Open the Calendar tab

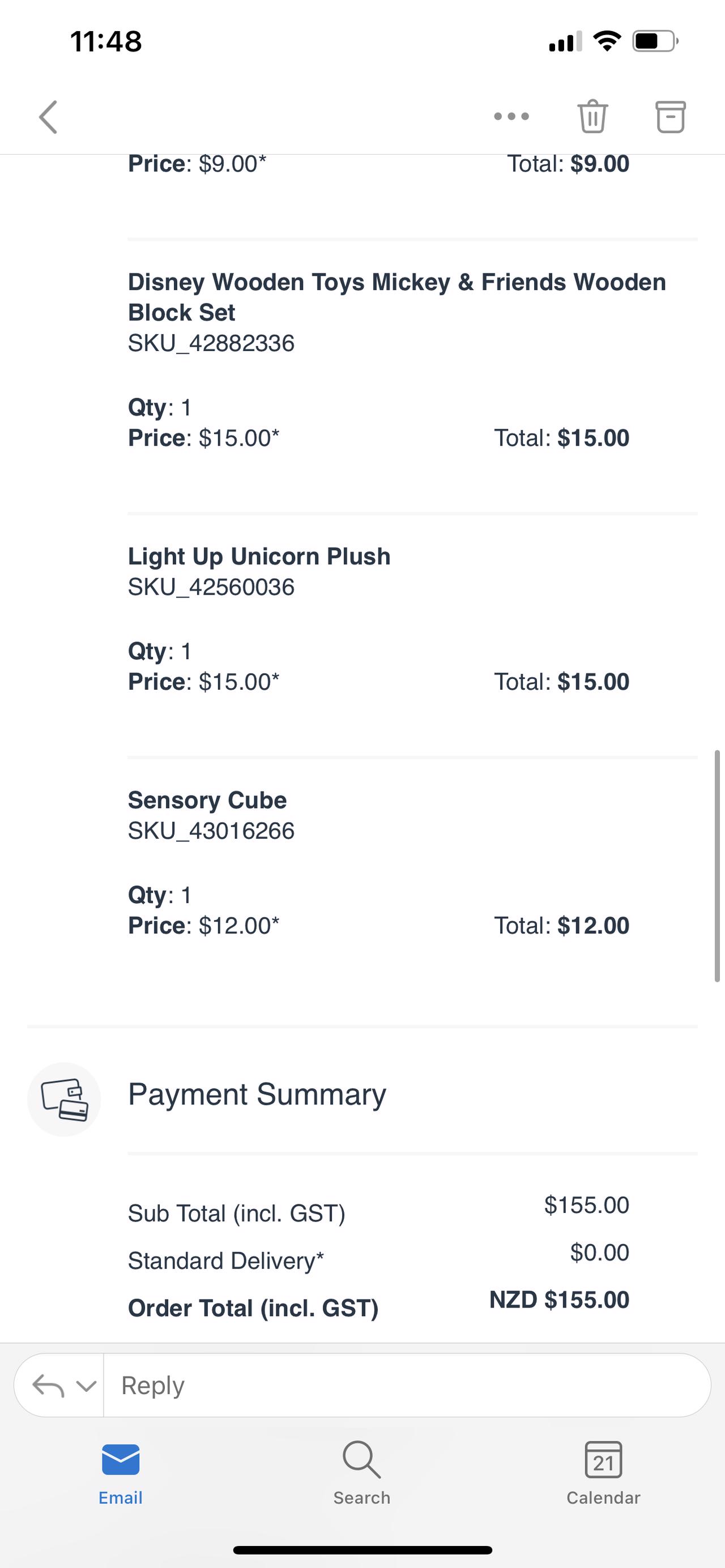603,1472
